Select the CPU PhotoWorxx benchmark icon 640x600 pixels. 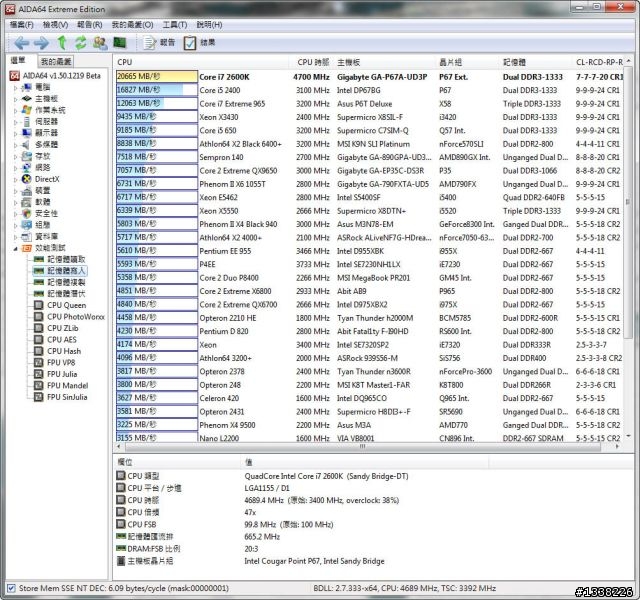39,317
